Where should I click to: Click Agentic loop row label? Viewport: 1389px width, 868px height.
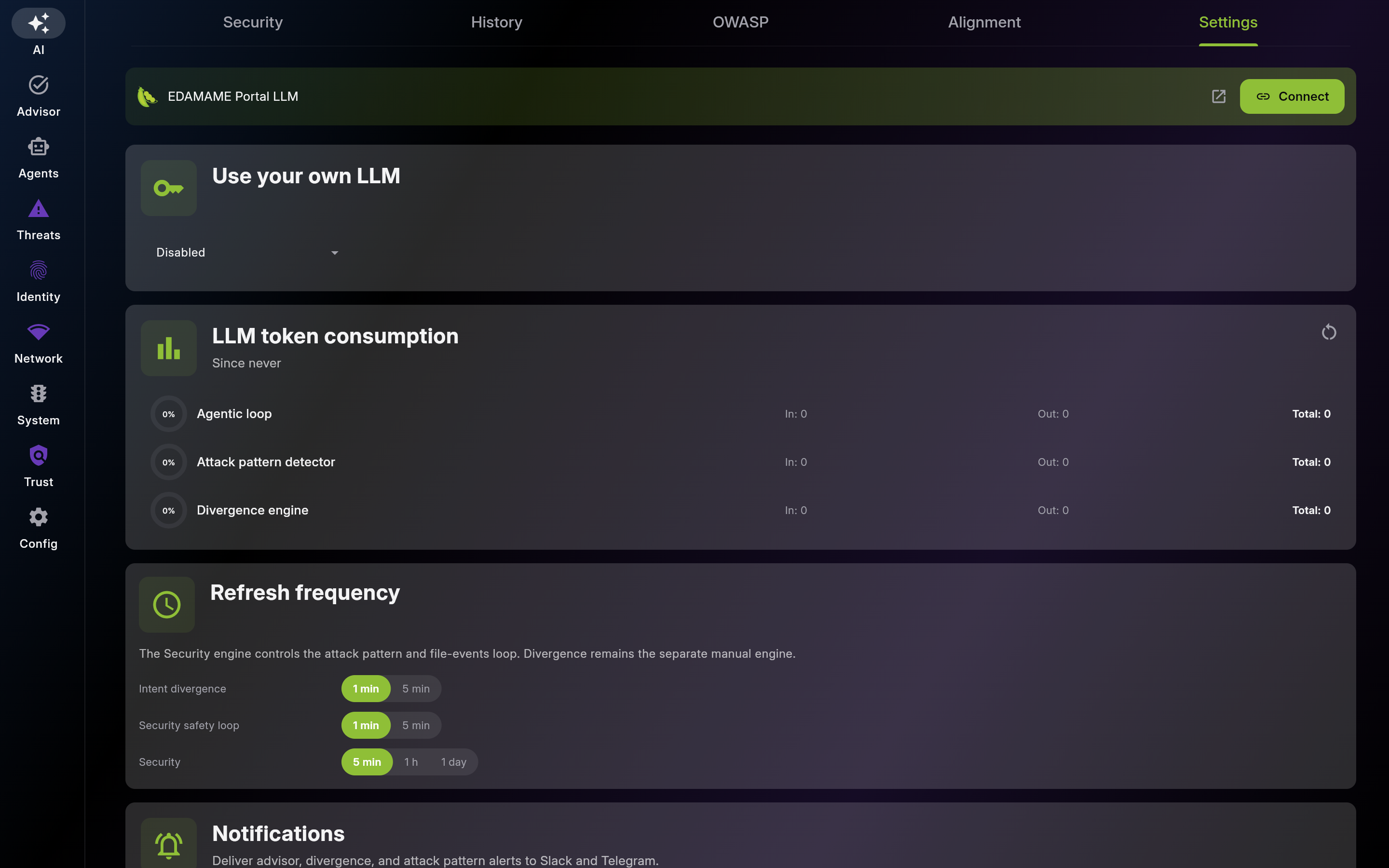click(x=234, y=414)
